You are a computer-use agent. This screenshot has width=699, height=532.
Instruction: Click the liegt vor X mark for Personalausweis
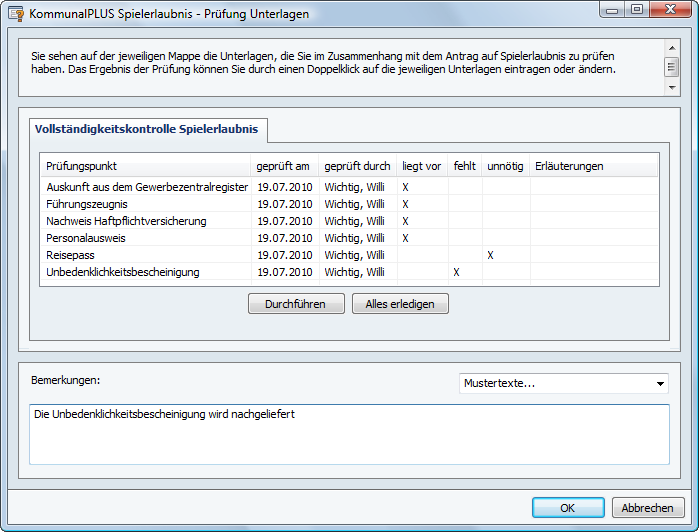[406, 238]
